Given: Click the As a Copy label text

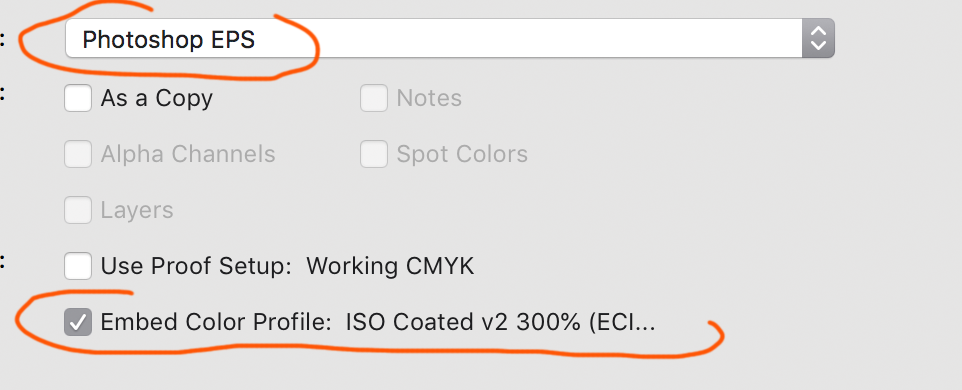Looking at the screenshot, I should [156, 98].
